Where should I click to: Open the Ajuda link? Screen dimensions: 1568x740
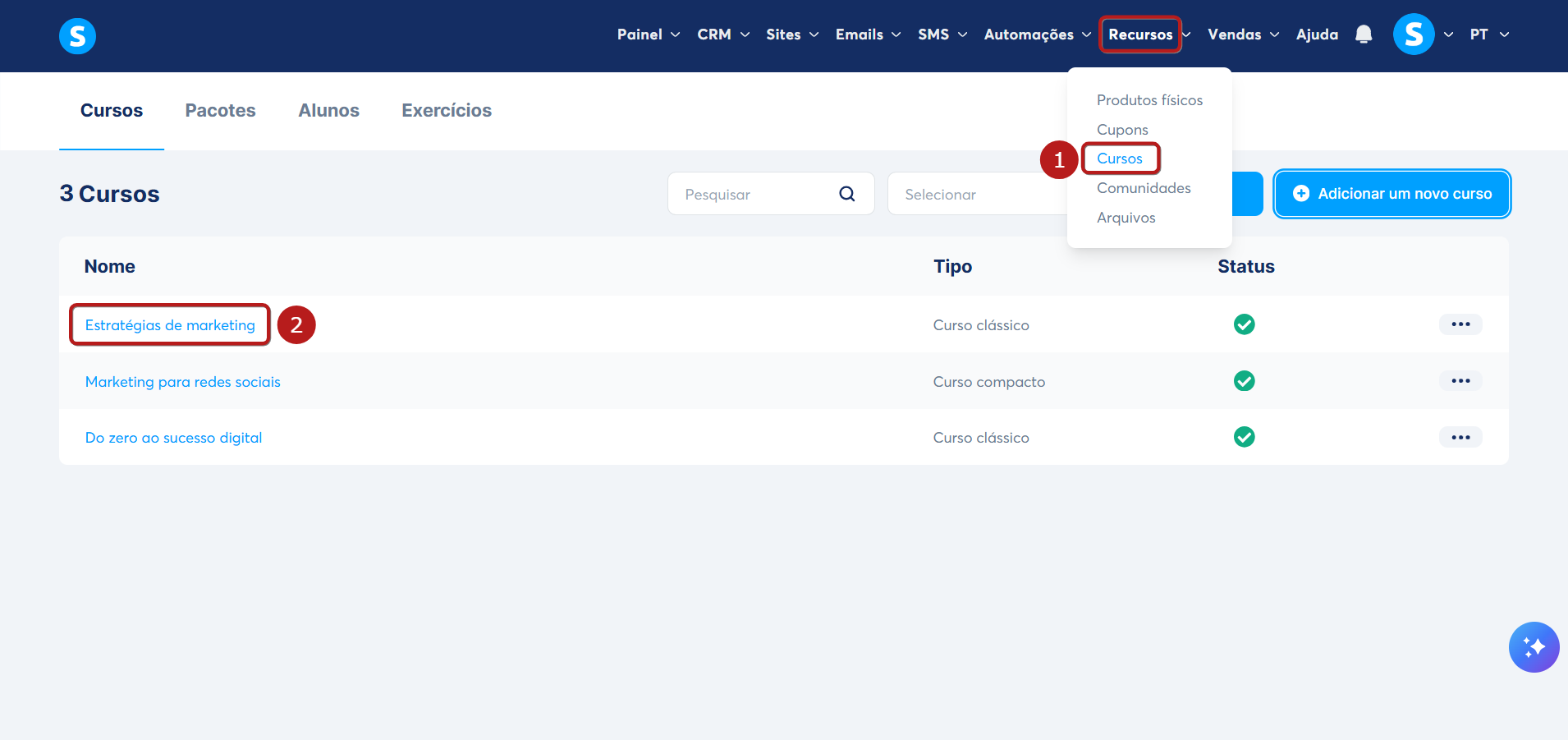[x=1317, y=34]
